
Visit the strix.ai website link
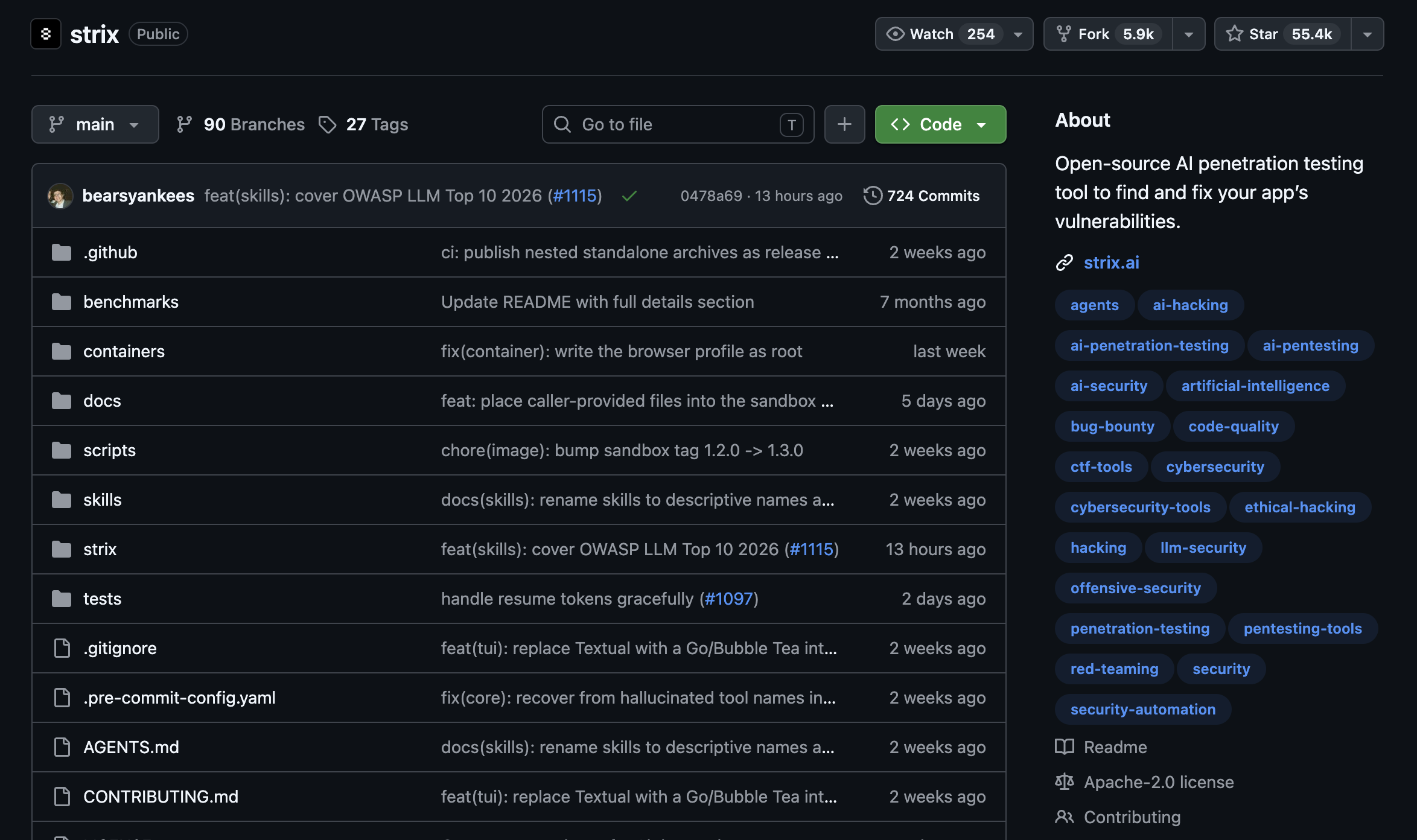pos(1112,262)
